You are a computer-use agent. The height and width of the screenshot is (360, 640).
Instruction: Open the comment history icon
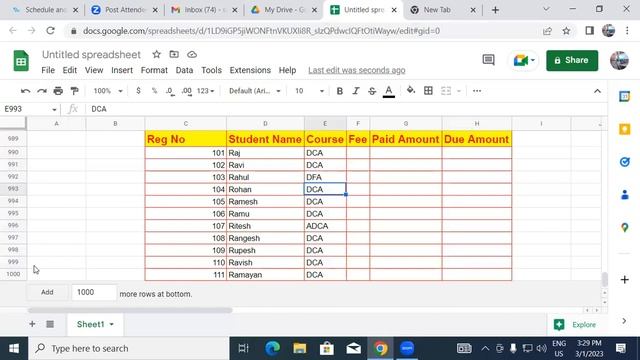coord(488,60)
